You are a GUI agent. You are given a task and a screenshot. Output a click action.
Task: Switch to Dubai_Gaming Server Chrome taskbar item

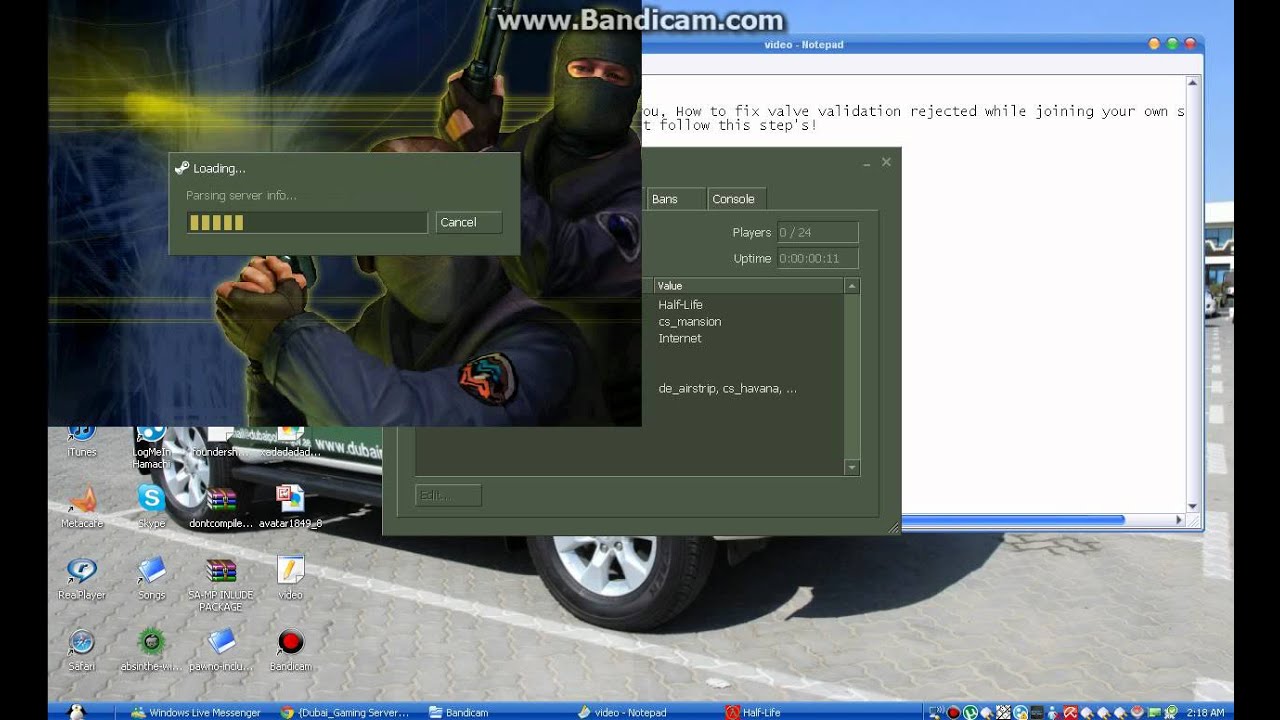tap(345, 712)
